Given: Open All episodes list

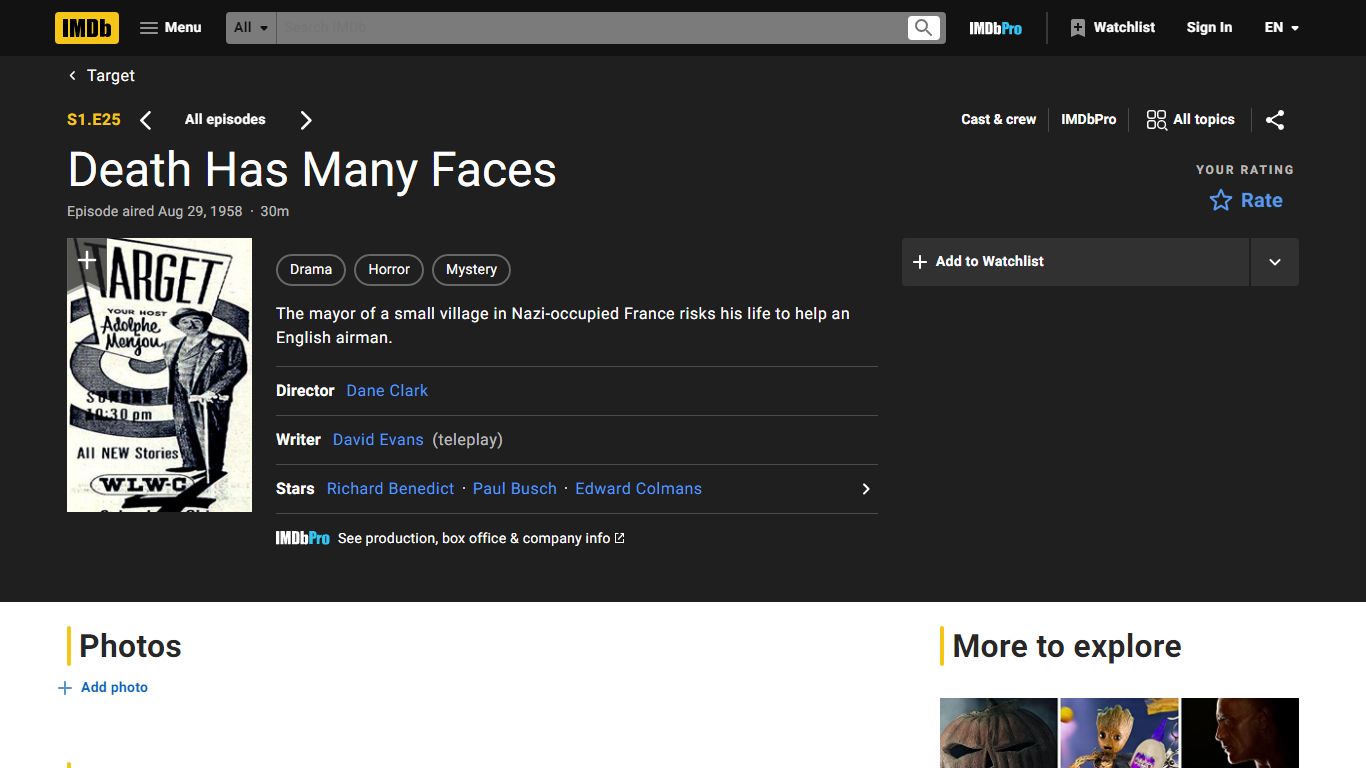Looking at the screenshot, I should [x=225, y=119].
